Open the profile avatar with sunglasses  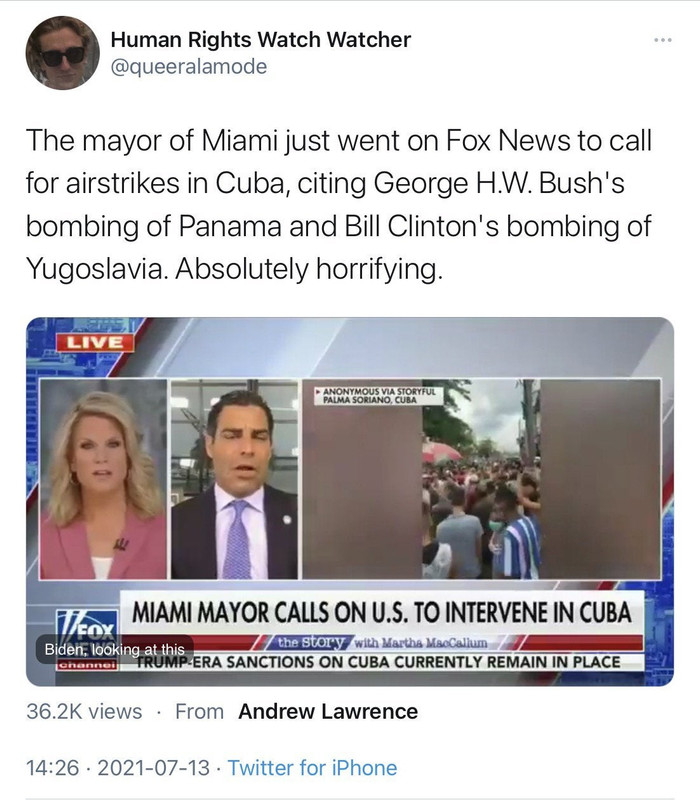pyautogui.click(x=63, y=53)
